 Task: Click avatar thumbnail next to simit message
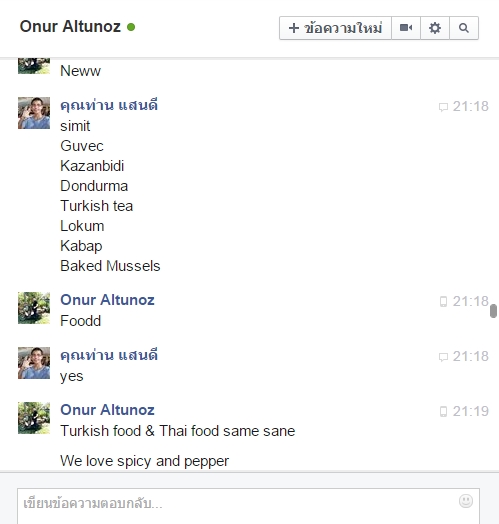34,113
